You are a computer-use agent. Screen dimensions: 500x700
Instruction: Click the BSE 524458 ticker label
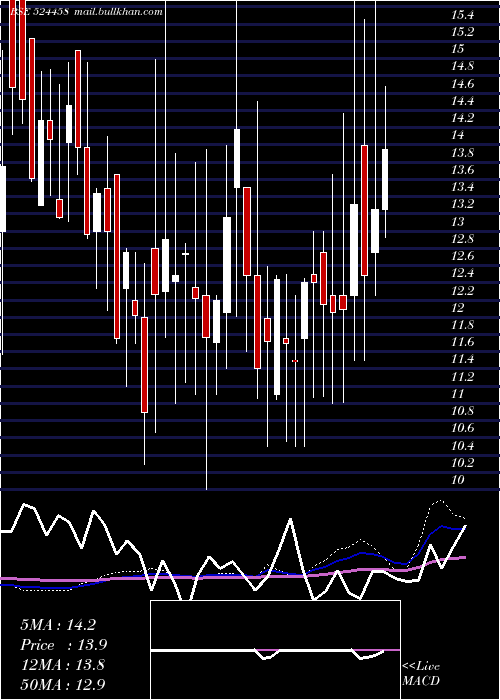39,12
